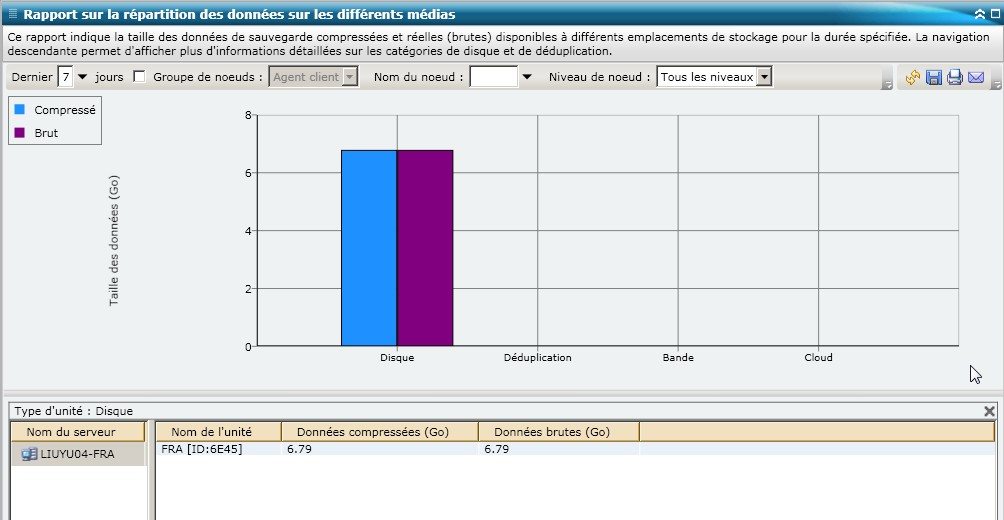Click the 'Nom du serveur' column header
This screenshot has height=520, width=1004.
[77, 432]
